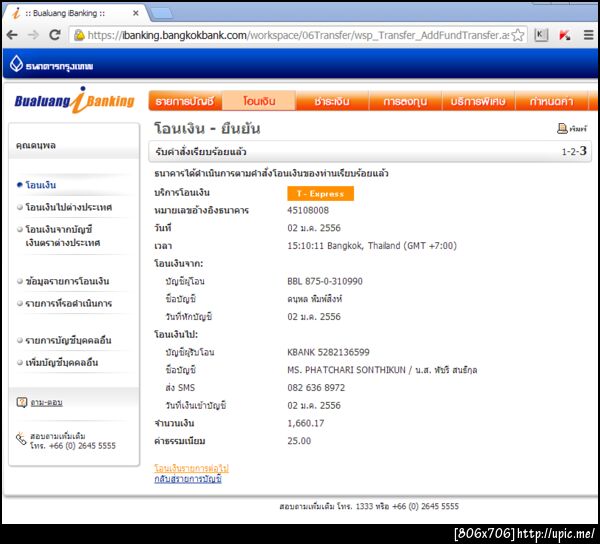Open the Chrome hamburger menu
The height and width of the screenshot is (544, 600).
pos(589,35)
